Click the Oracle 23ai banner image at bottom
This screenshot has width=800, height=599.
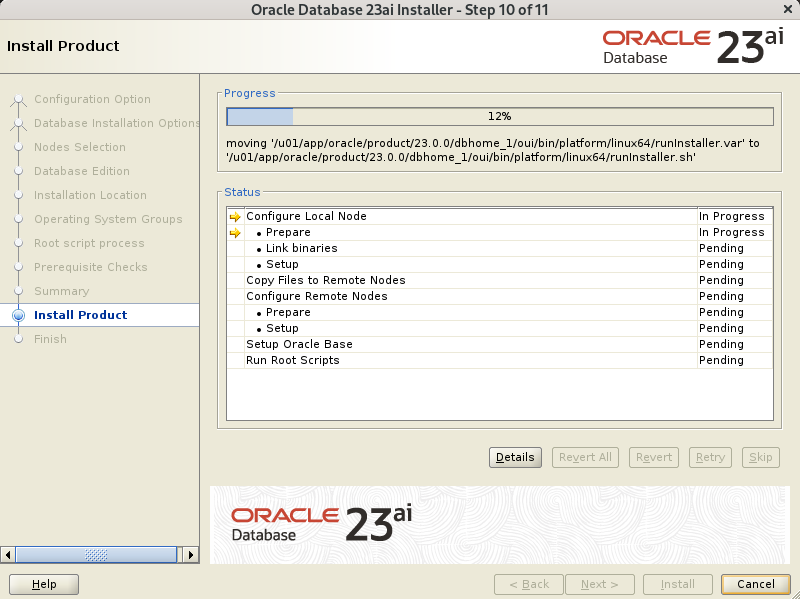[499, 525]
